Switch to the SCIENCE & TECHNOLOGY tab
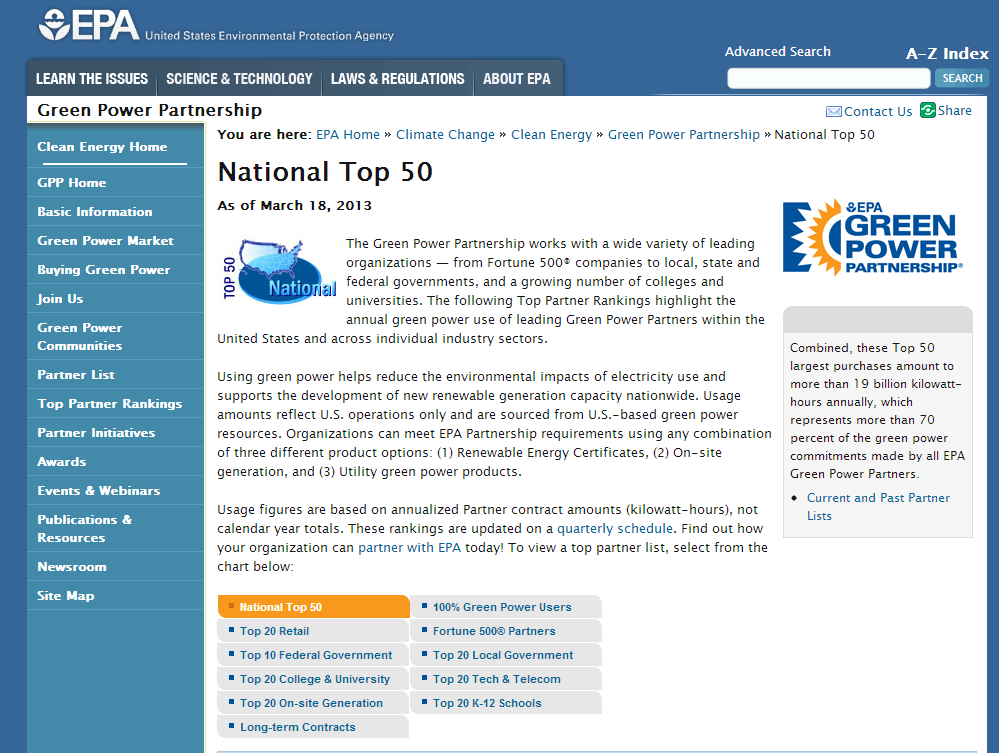 click(x=238, y=78)
